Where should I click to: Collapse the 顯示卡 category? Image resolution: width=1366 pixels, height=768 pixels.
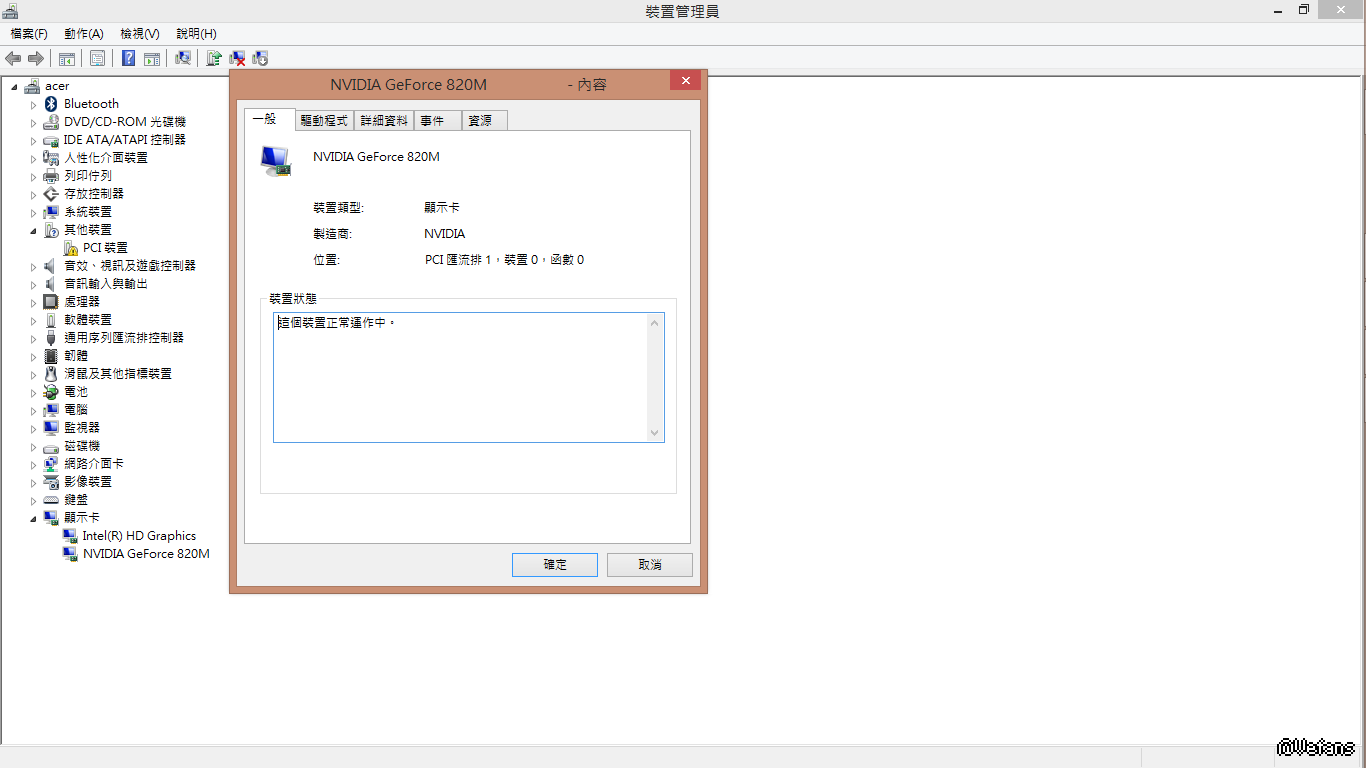(x=33, y=518)
